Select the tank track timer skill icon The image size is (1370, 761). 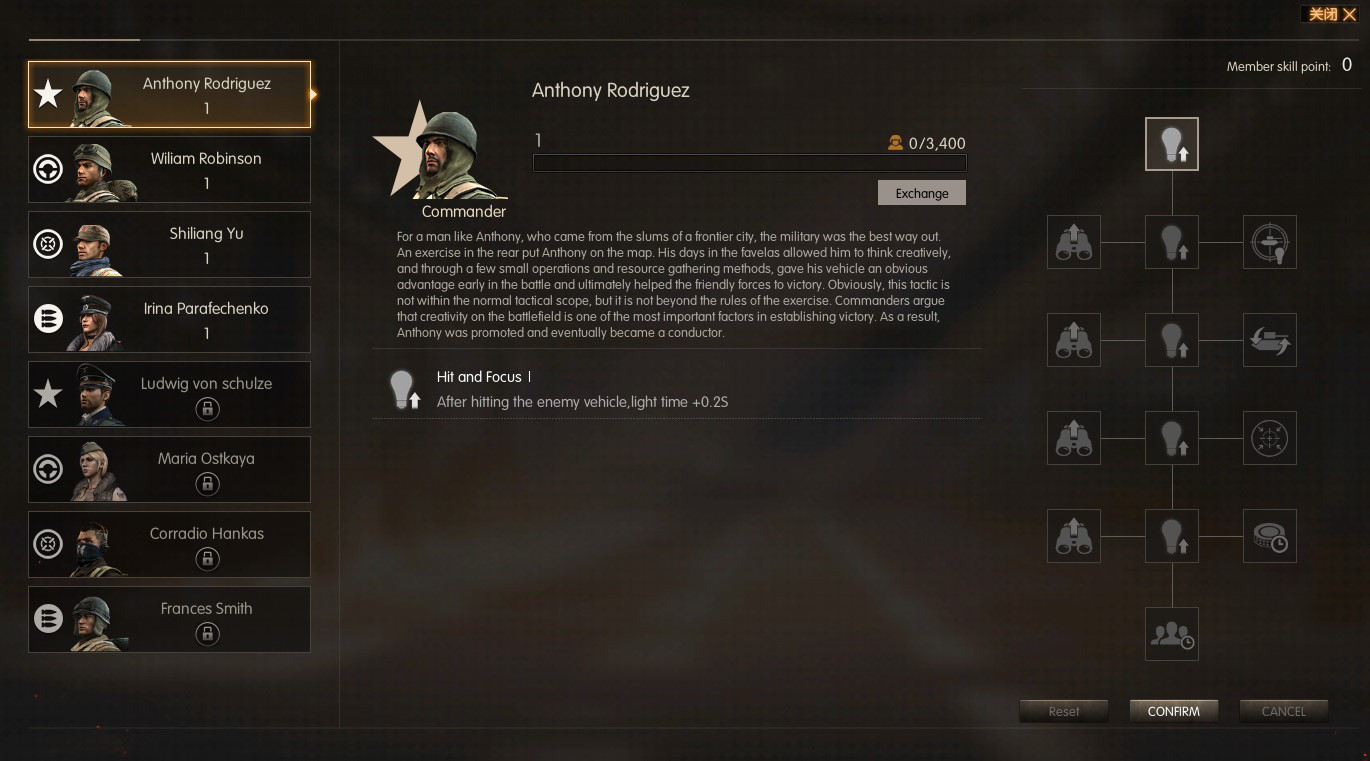tap(1270, 536)
